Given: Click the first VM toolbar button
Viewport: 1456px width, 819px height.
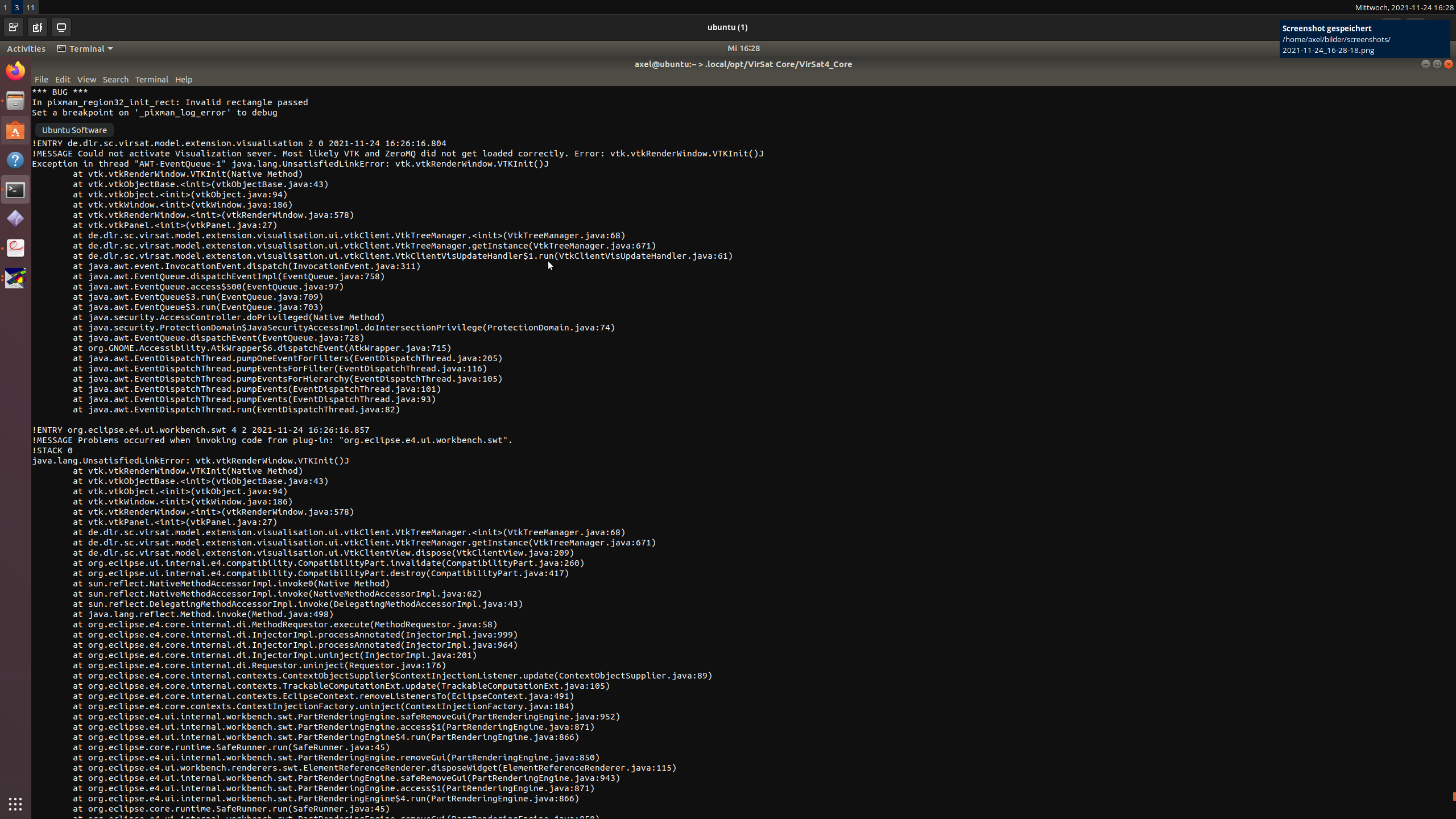Looking at the screenshot, I should pyautogui.click(x=13, y=27).
